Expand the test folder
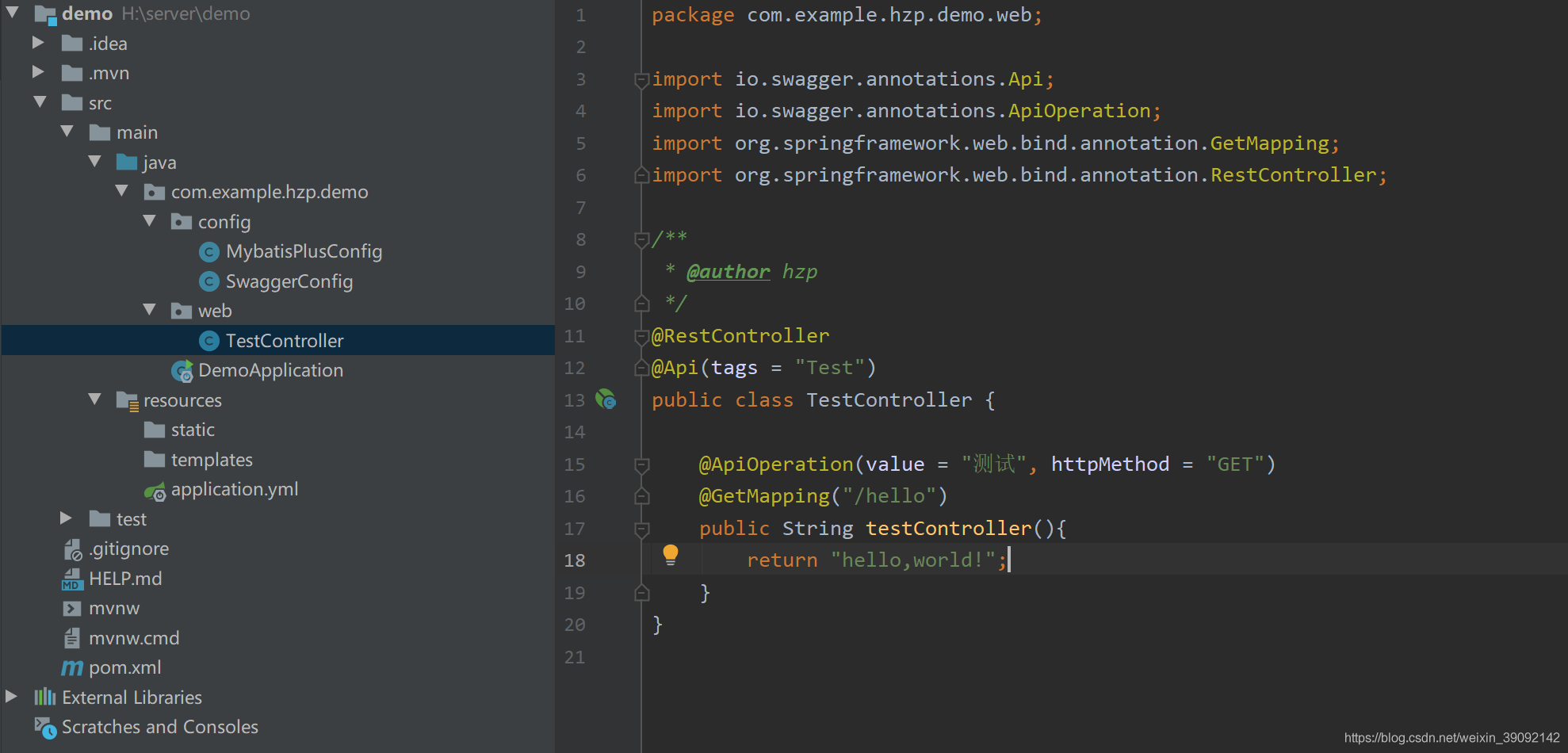 (x=66, y=518)
